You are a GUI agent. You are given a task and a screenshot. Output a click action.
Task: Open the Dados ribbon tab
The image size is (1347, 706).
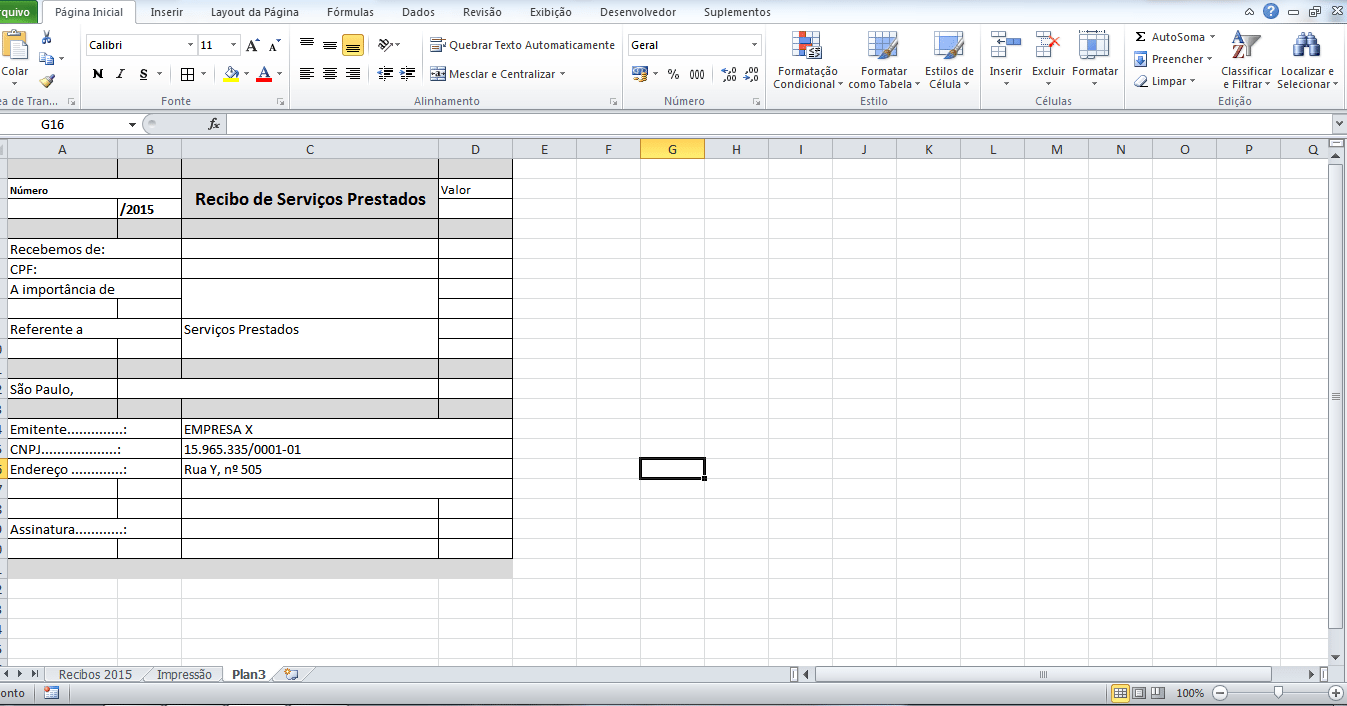418,12
